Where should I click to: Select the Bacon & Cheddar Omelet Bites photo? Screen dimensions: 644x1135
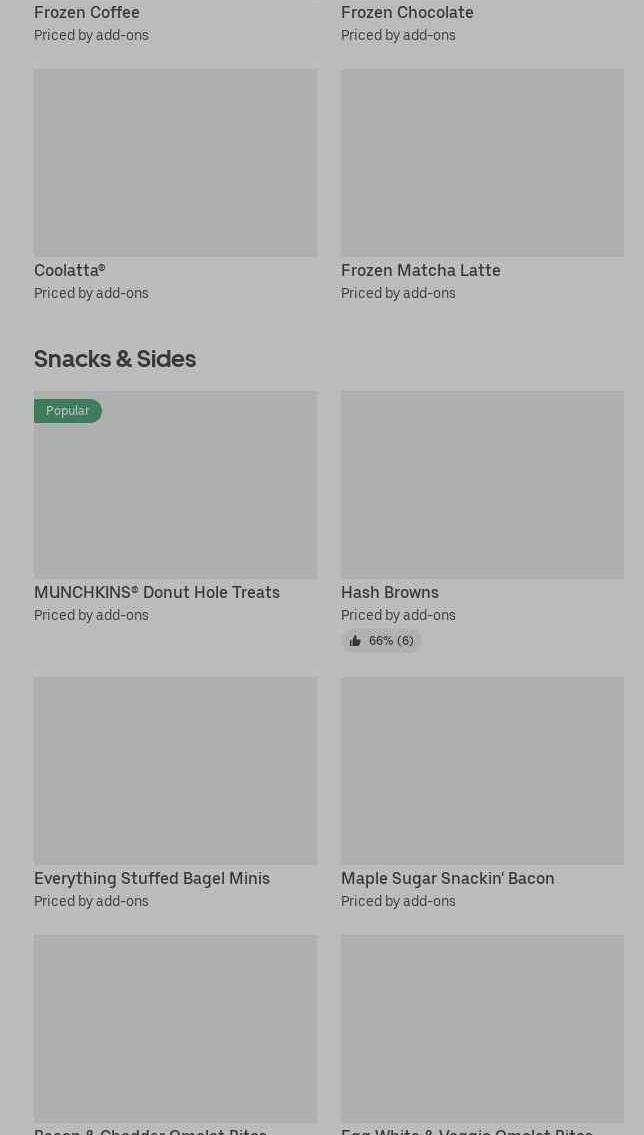(x=175, y=1028)
